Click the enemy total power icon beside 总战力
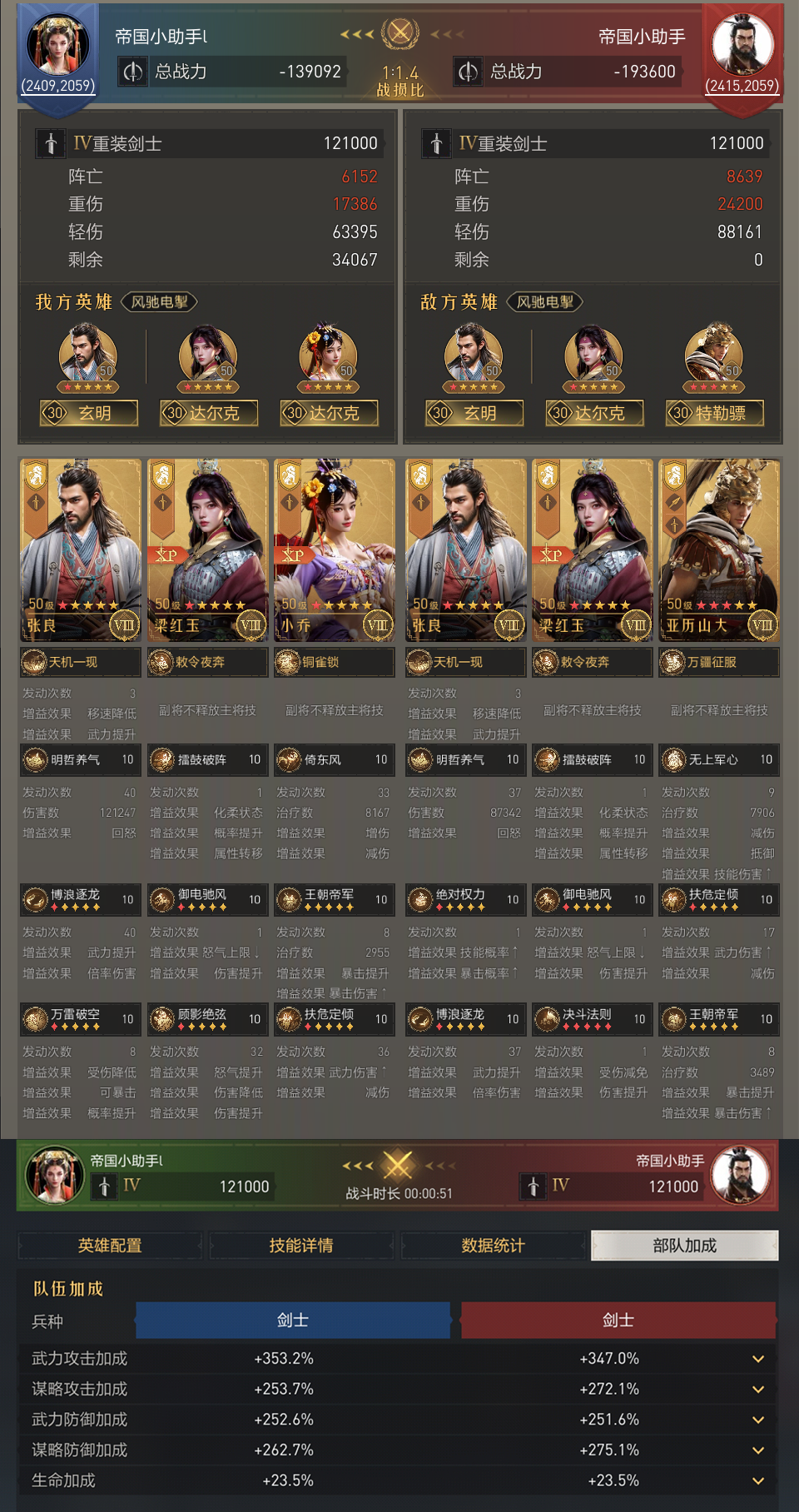This screenshot has width=799, height=1512. click(x=469, y=72)
